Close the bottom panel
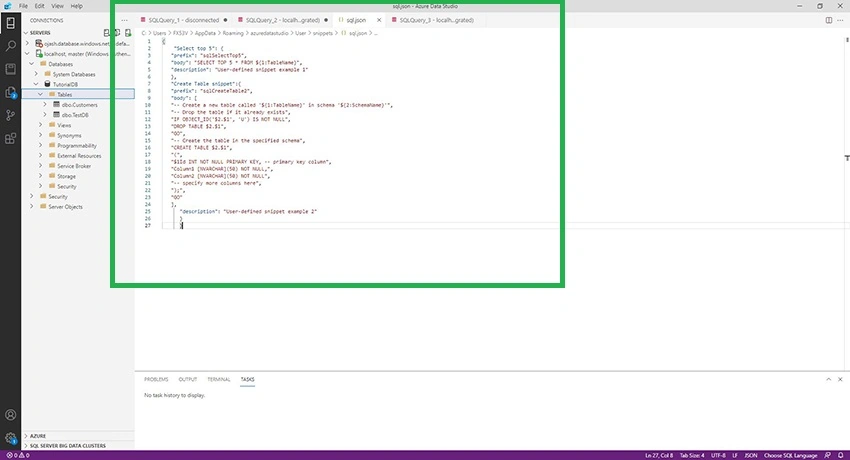This screenshot has width=850, height=460. [840, 379]
